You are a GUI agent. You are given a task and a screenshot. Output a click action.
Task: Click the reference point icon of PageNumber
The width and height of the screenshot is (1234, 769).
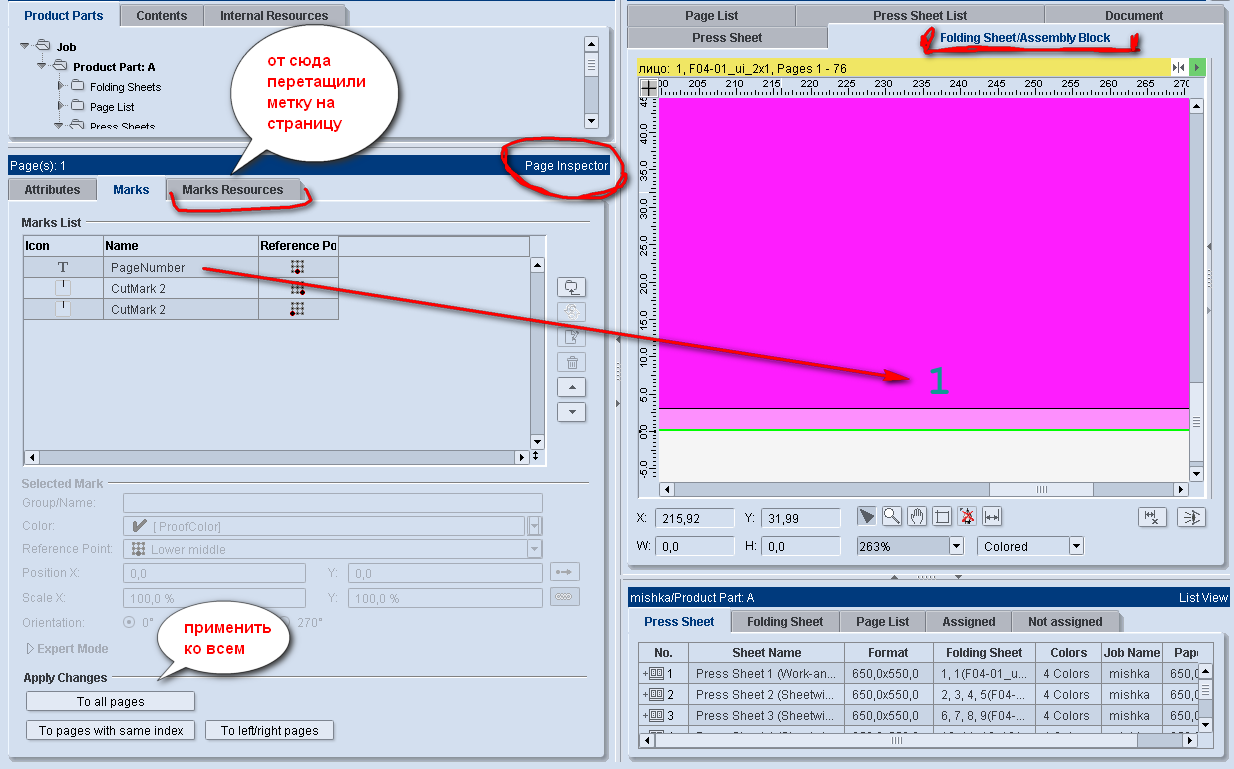click(297, 267)
